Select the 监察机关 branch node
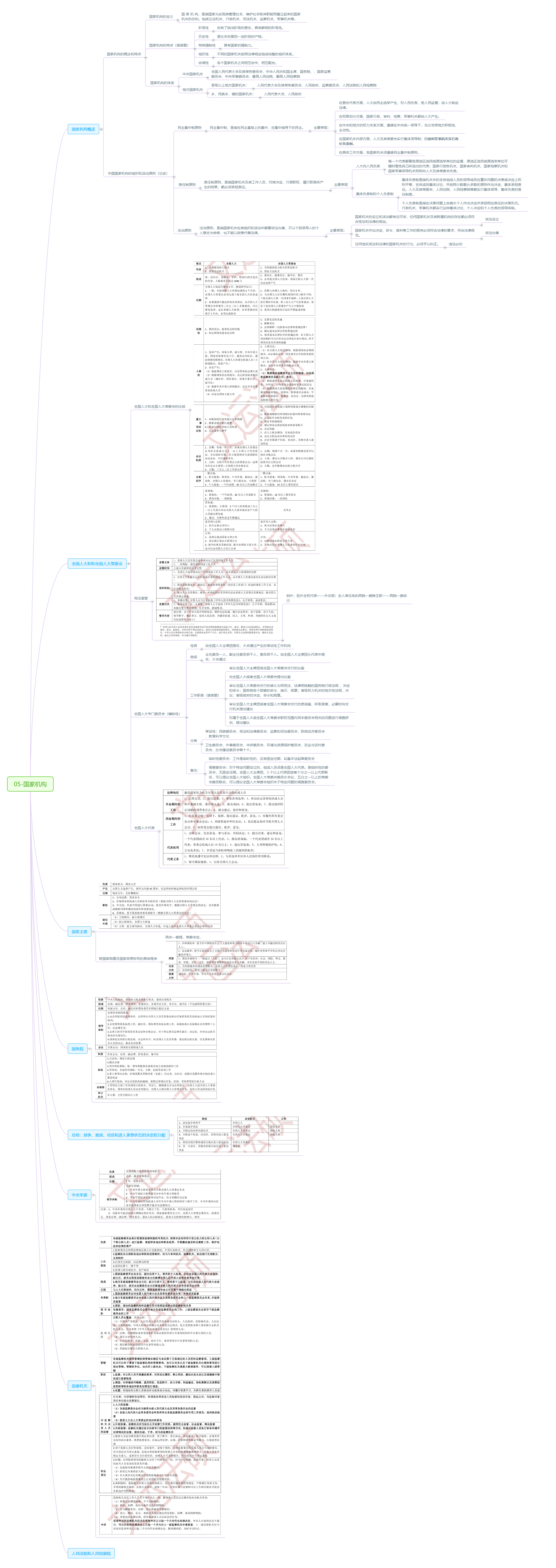This screenshot has height=1568, width=556. tap(79, 1386)
